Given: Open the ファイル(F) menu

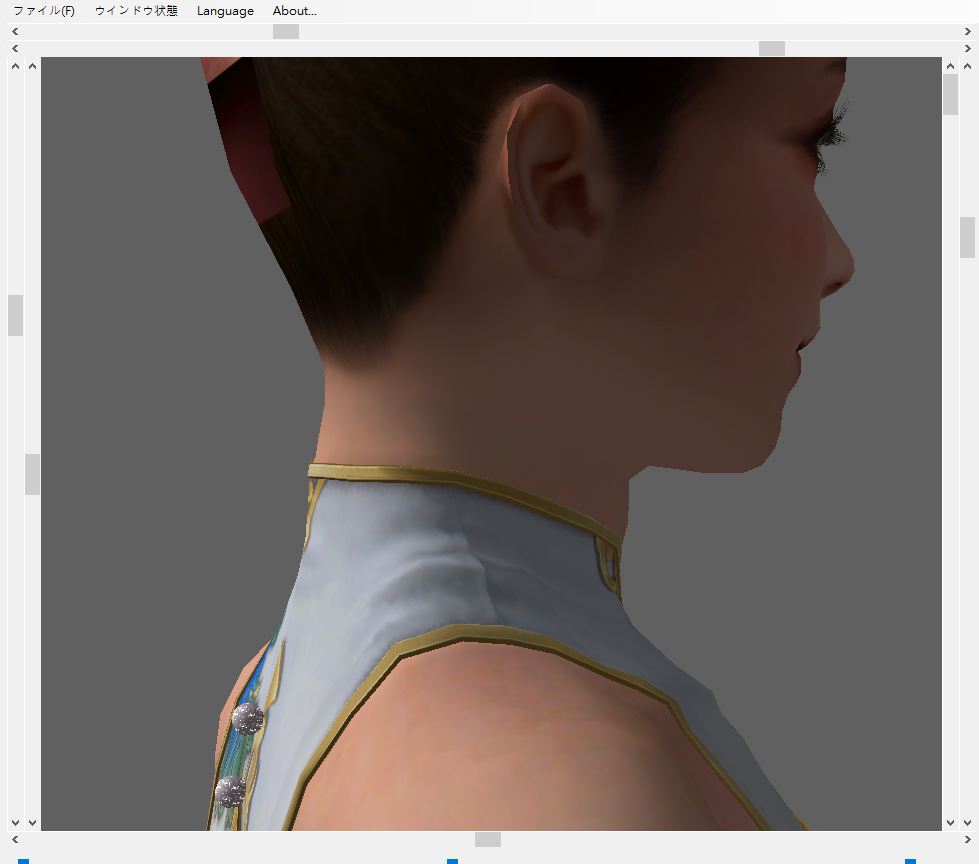Looking at the screenshot, I should (x=44, y=11).
